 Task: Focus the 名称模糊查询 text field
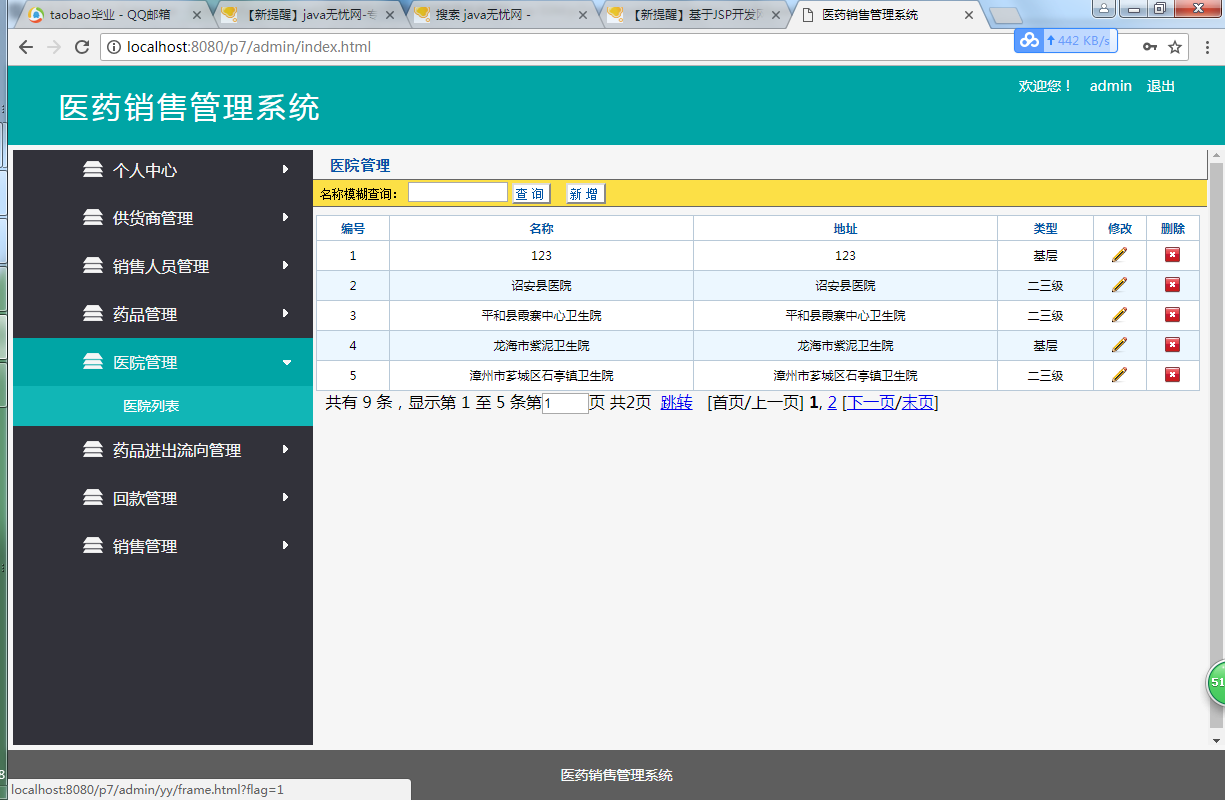(x=458, y=192)
